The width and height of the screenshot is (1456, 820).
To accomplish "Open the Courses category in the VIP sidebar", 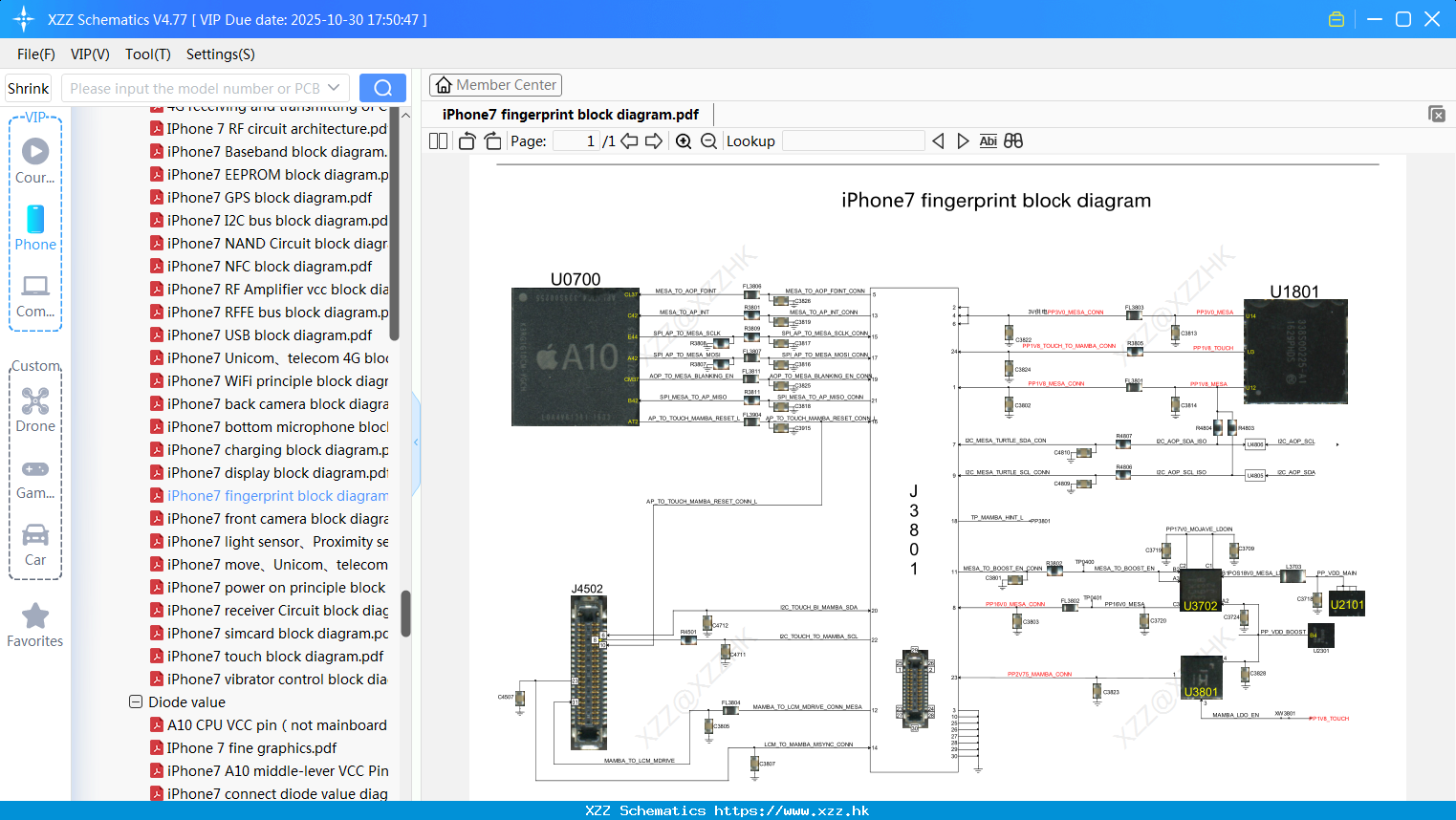I will (35, 161).
